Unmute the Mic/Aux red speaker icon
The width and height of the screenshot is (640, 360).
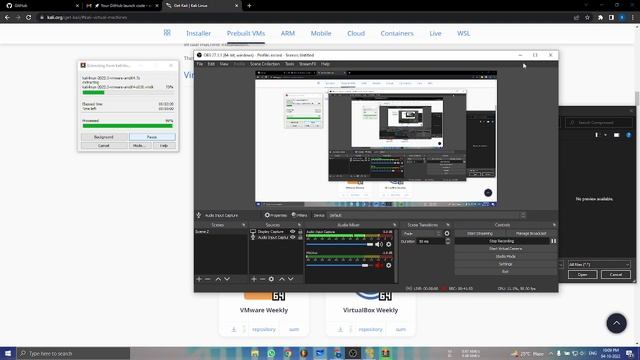[379, 265]
